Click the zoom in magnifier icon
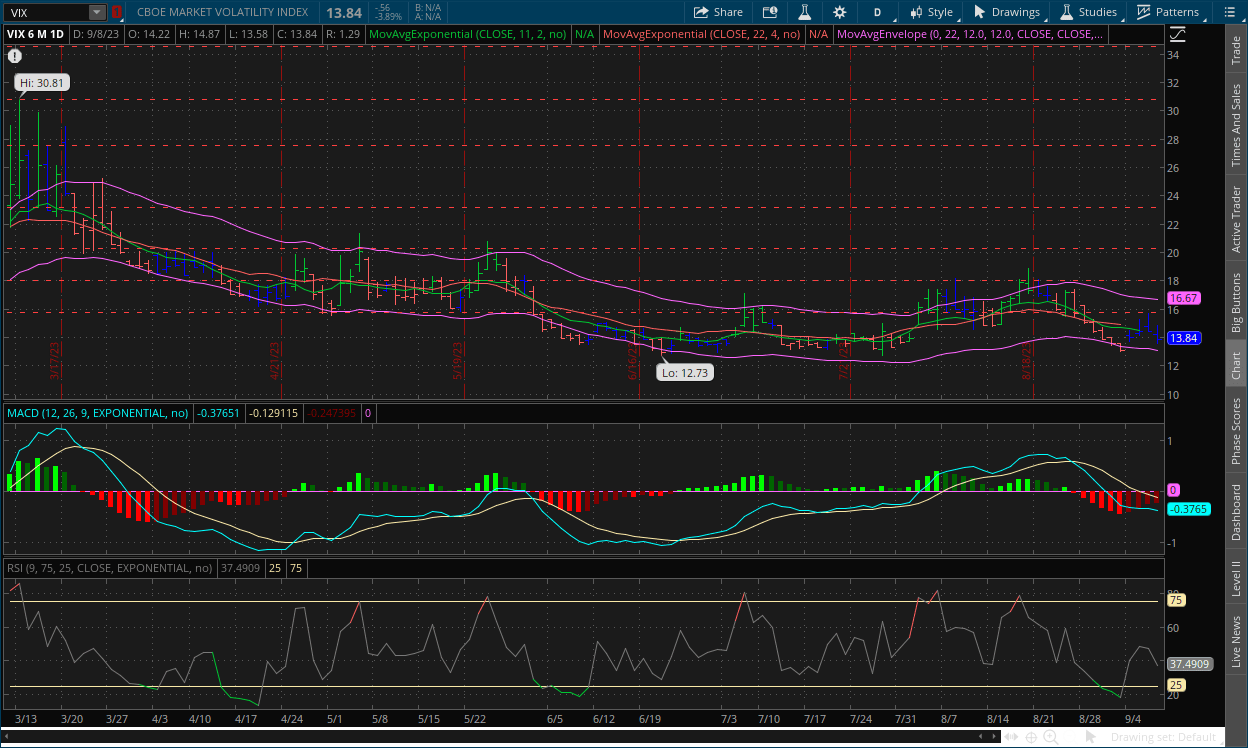The height and width of the screenshot is (748, 1248). tap(1052, 737)
